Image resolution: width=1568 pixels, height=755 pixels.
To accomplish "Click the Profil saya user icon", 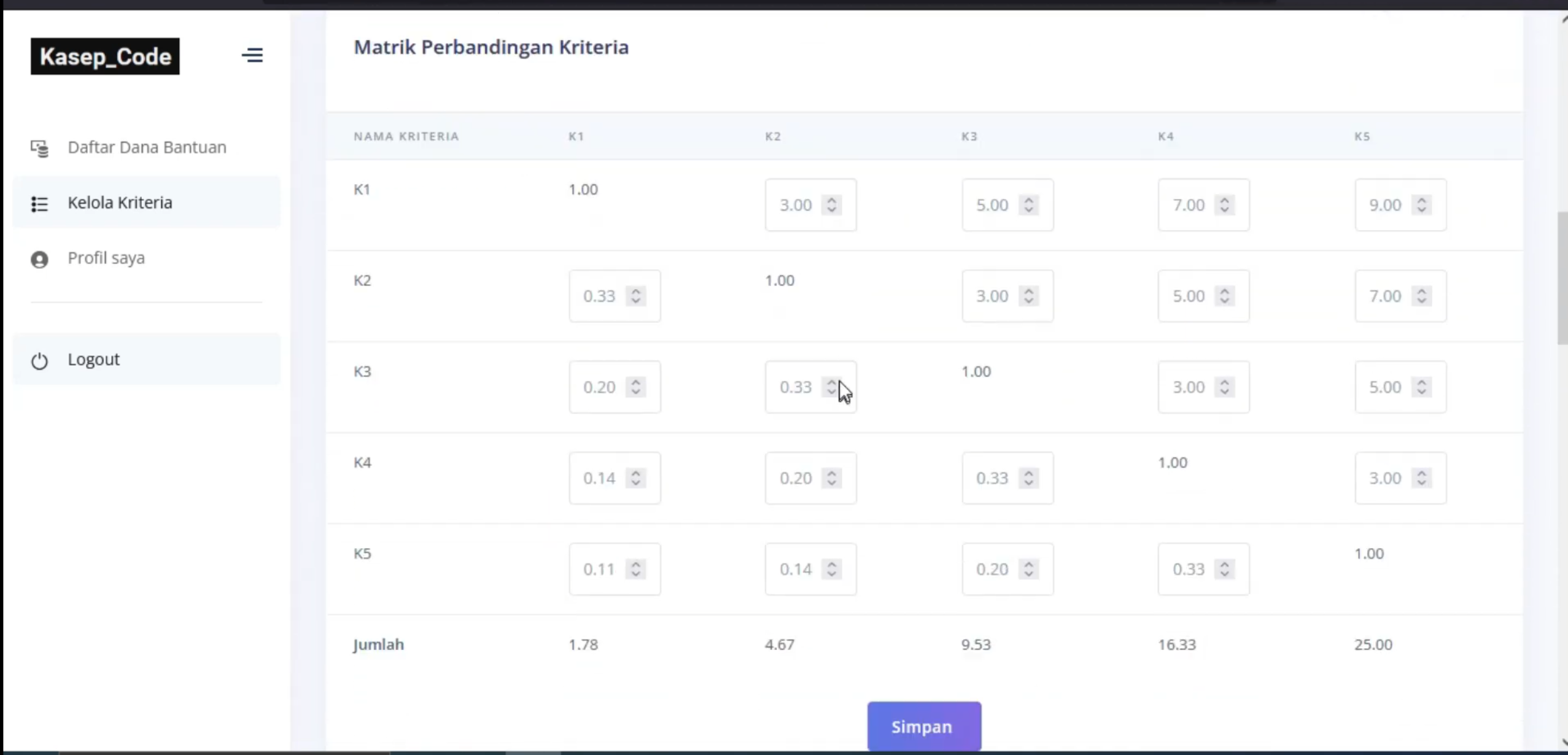I will (39, 260).
